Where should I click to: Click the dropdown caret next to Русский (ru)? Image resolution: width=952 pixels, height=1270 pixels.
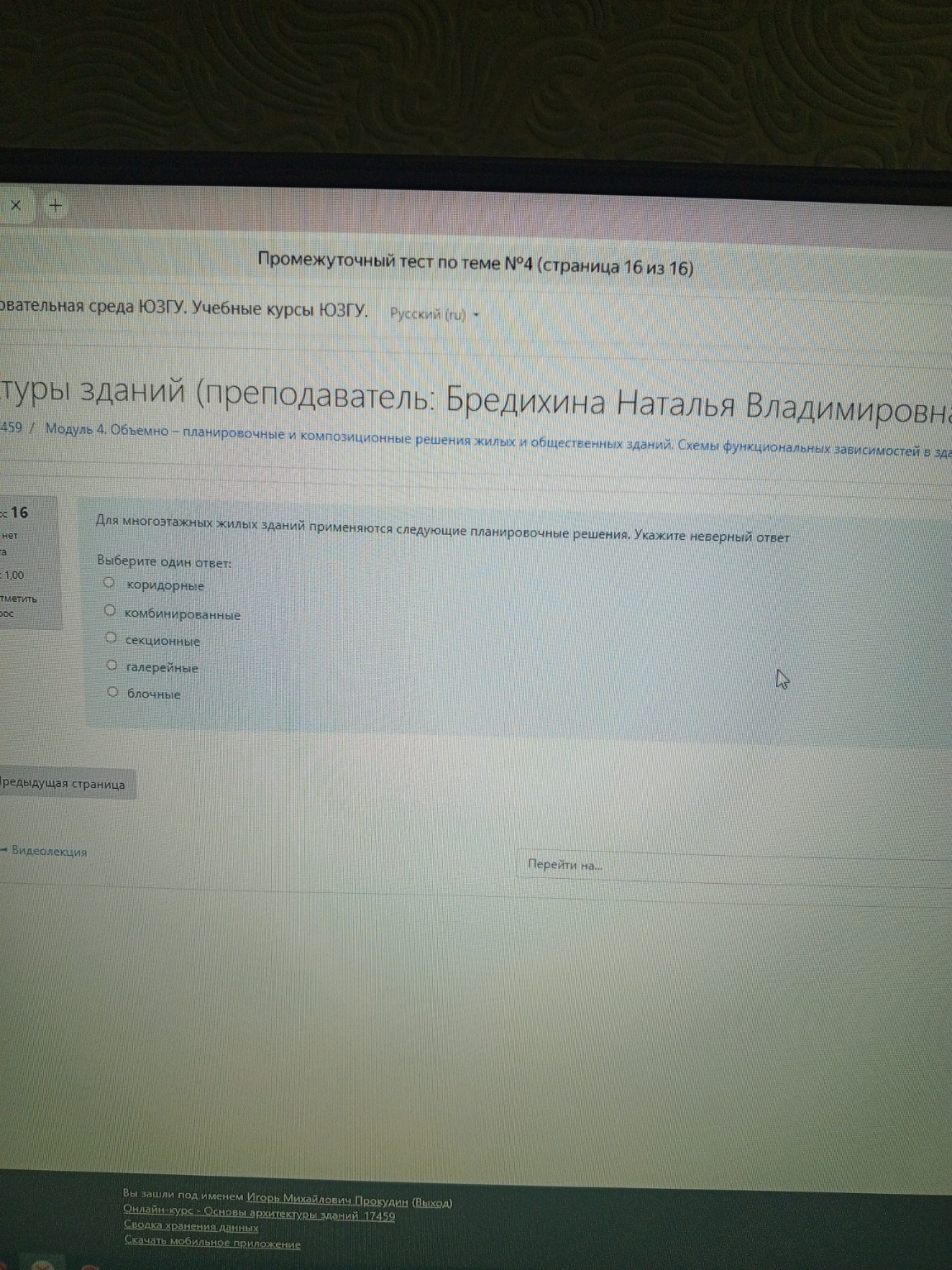(477, 316)
